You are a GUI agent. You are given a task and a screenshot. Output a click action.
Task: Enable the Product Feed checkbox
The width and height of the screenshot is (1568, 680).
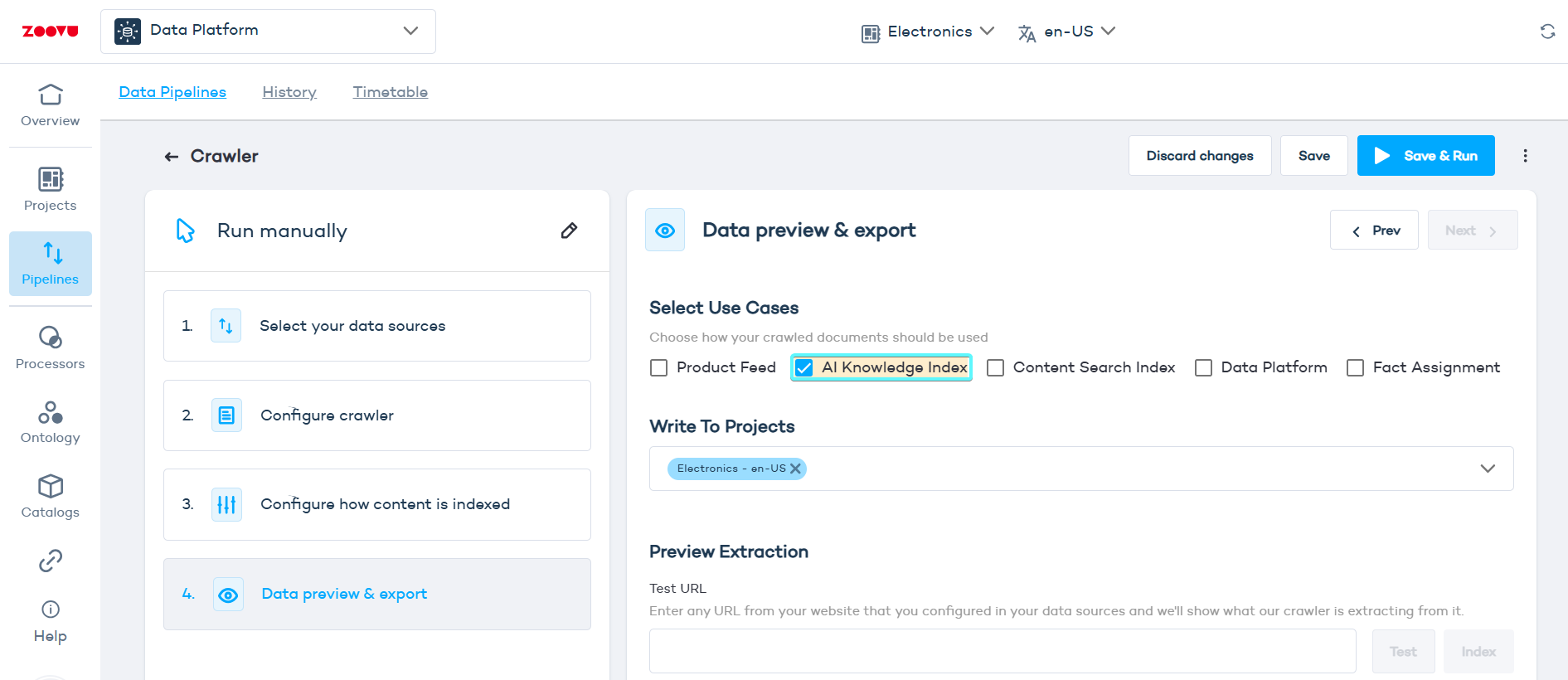(659, 368)
